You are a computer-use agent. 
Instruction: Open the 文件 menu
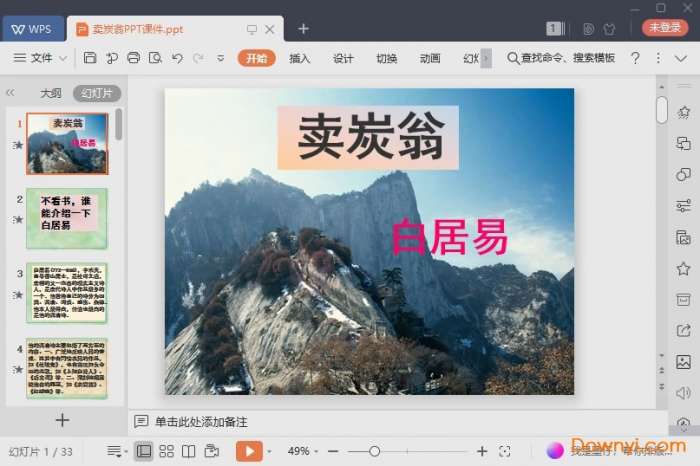point(33,58)
